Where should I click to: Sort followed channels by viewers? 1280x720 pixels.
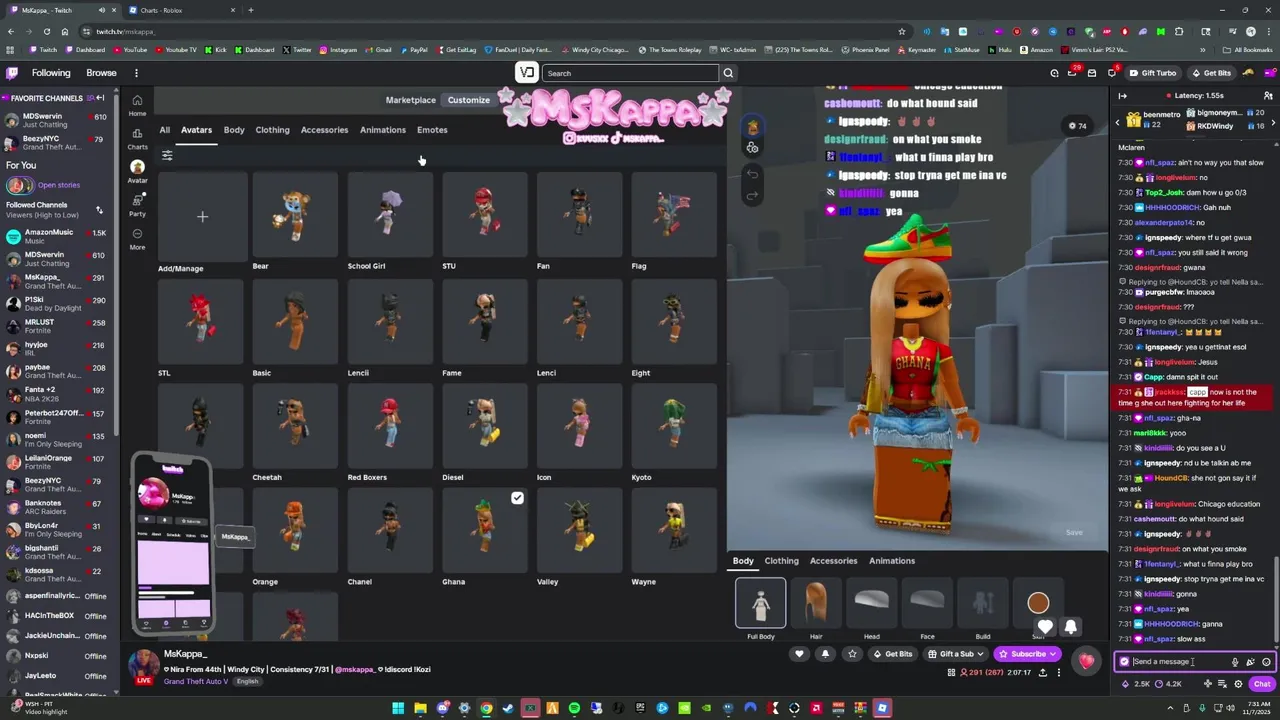pyautogui.click(x=99, y=210)
